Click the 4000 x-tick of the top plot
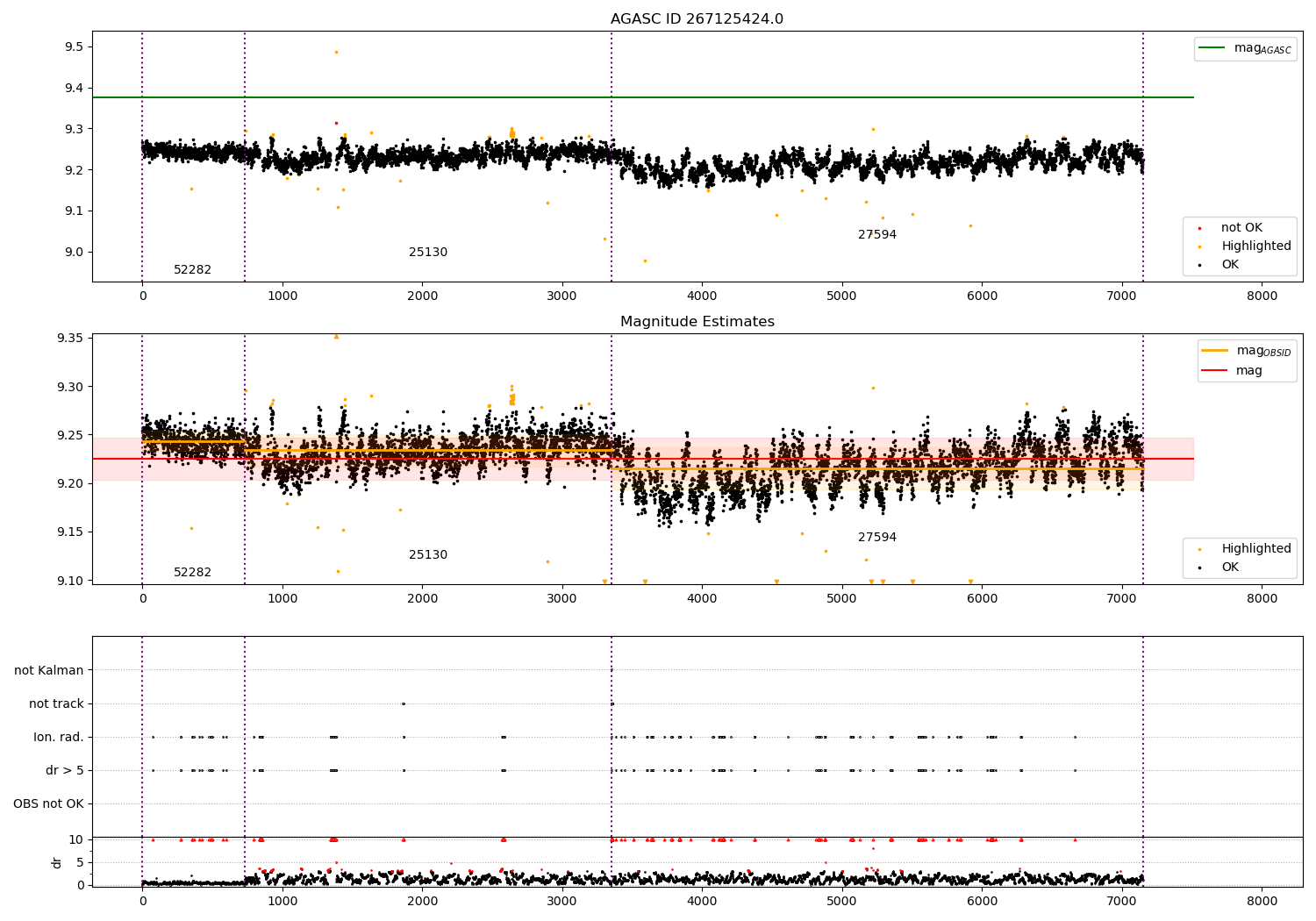The width and height of the screenshot is (1316, 921). click(702, 296)
